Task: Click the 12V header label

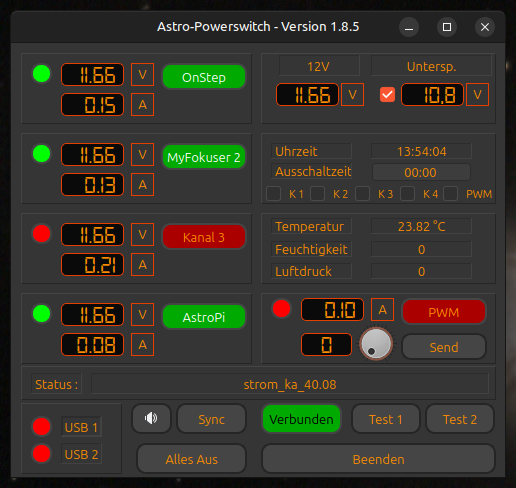Action: pos(319,66)
